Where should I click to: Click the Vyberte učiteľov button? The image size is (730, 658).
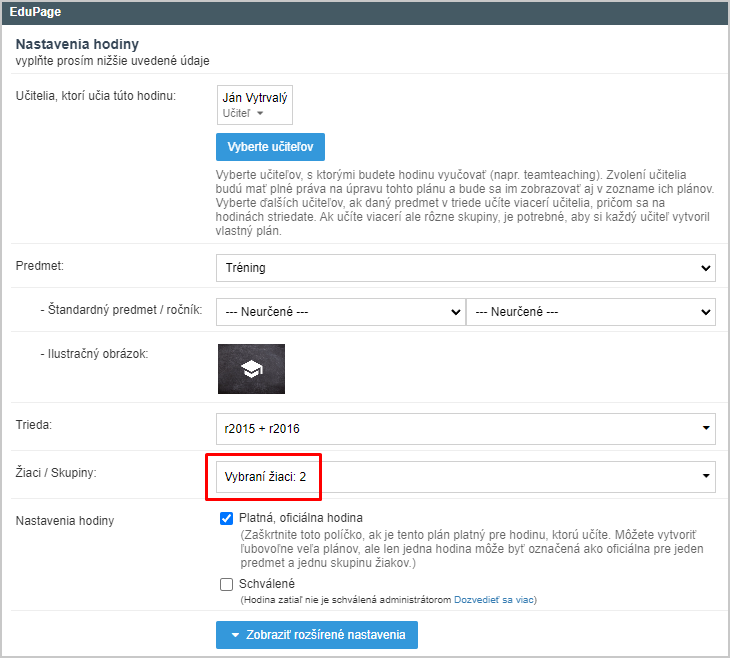270,147
